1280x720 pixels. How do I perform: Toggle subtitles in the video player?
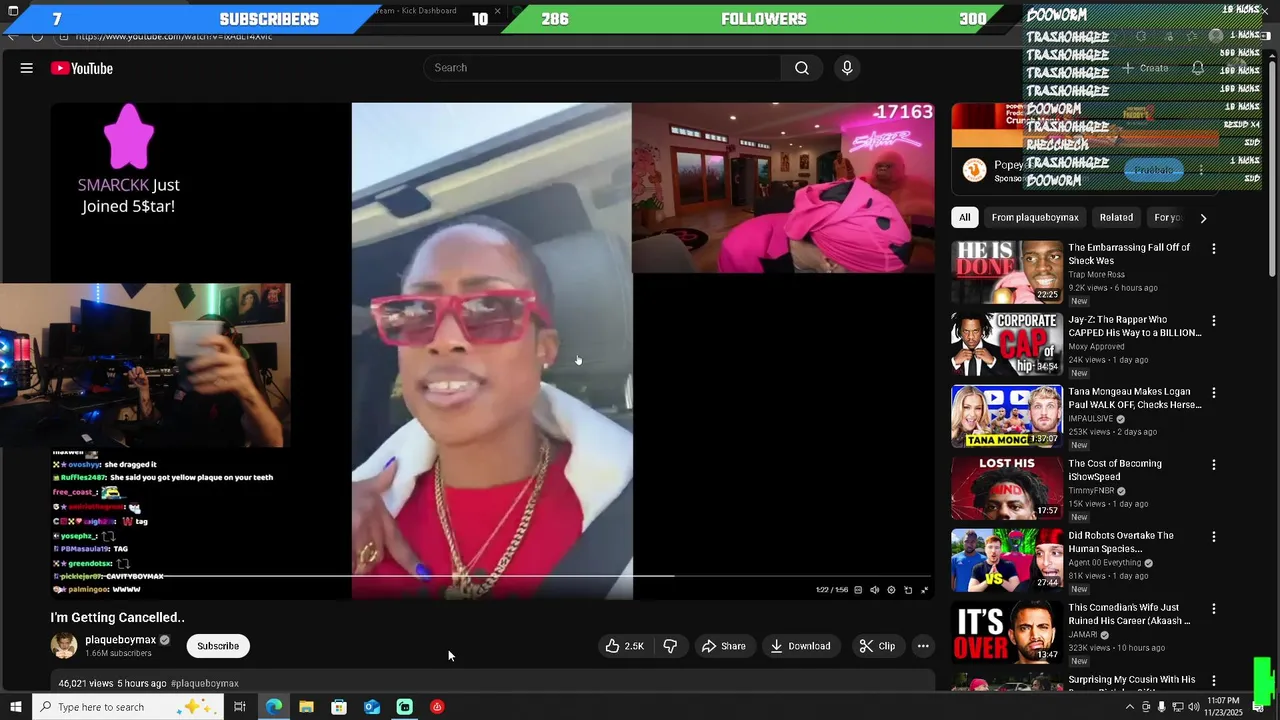(x=858, y=590)
